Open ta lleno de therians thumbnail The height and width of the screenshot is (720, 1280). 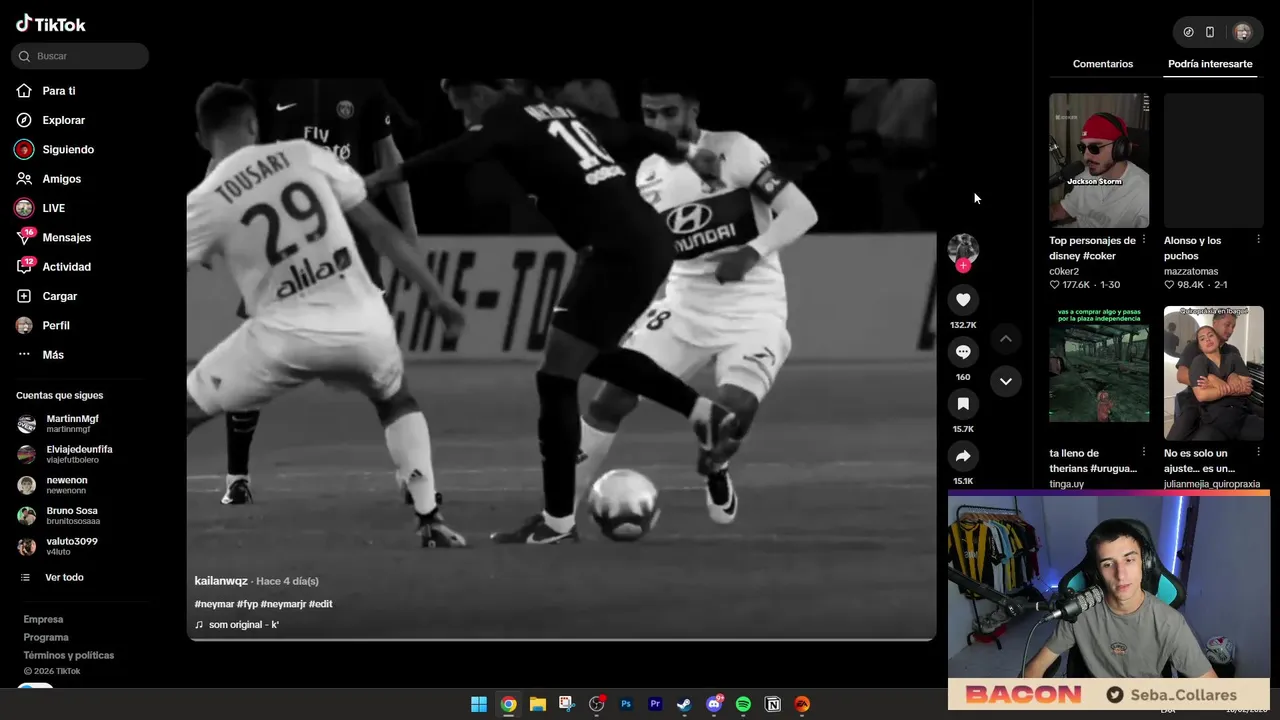tap(1099, 373)
